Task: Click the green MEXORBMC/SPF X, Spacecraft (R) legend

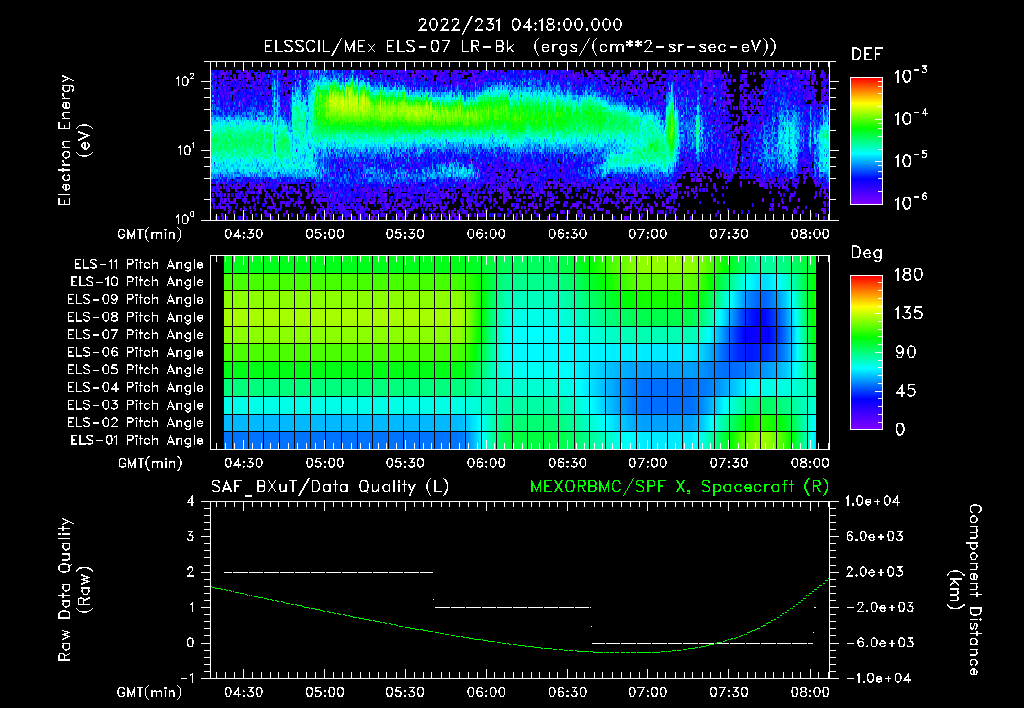Action: click(x=679, y=487)
